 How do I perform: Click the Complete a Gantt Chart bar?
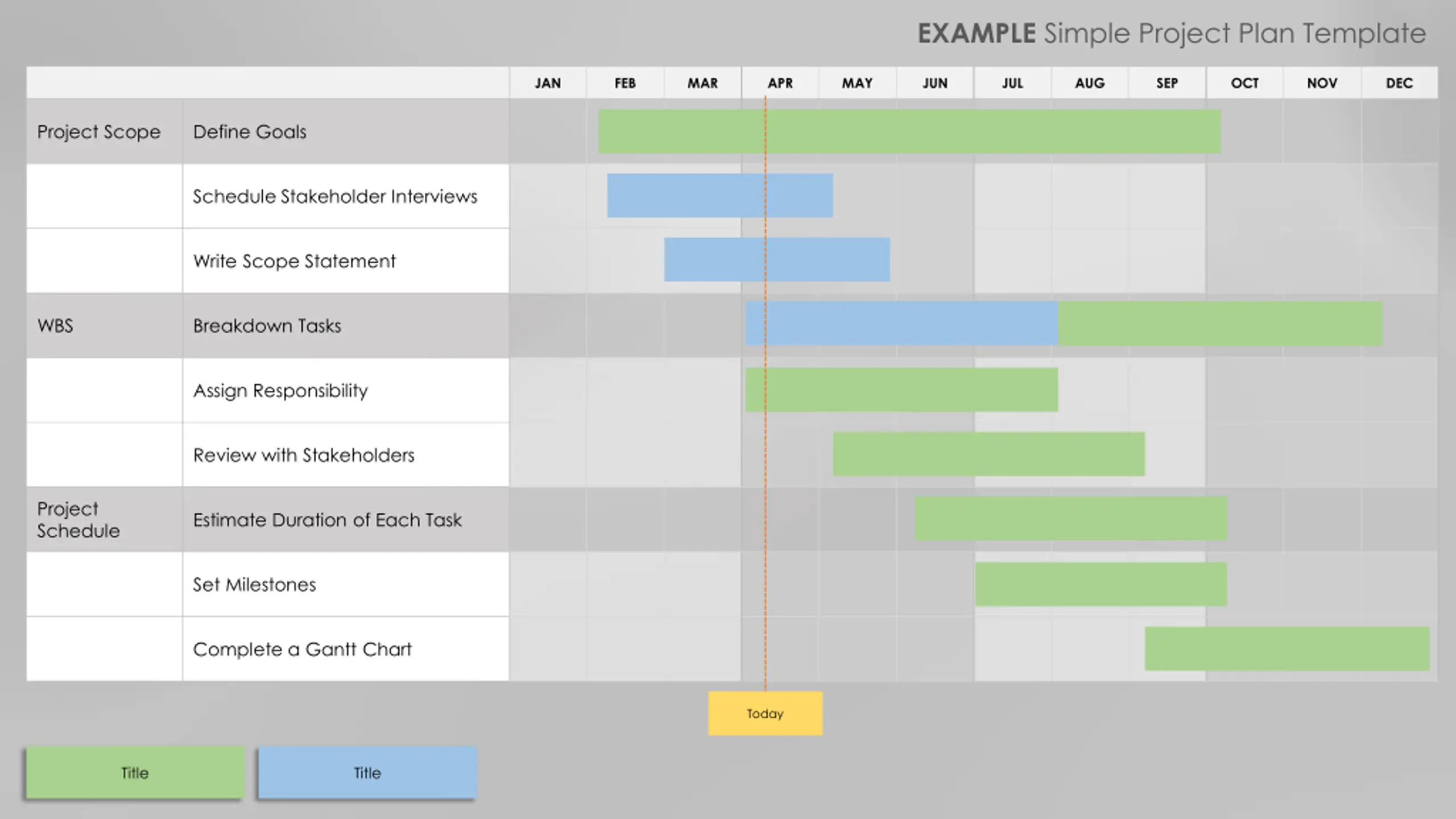pos(1287,649)
